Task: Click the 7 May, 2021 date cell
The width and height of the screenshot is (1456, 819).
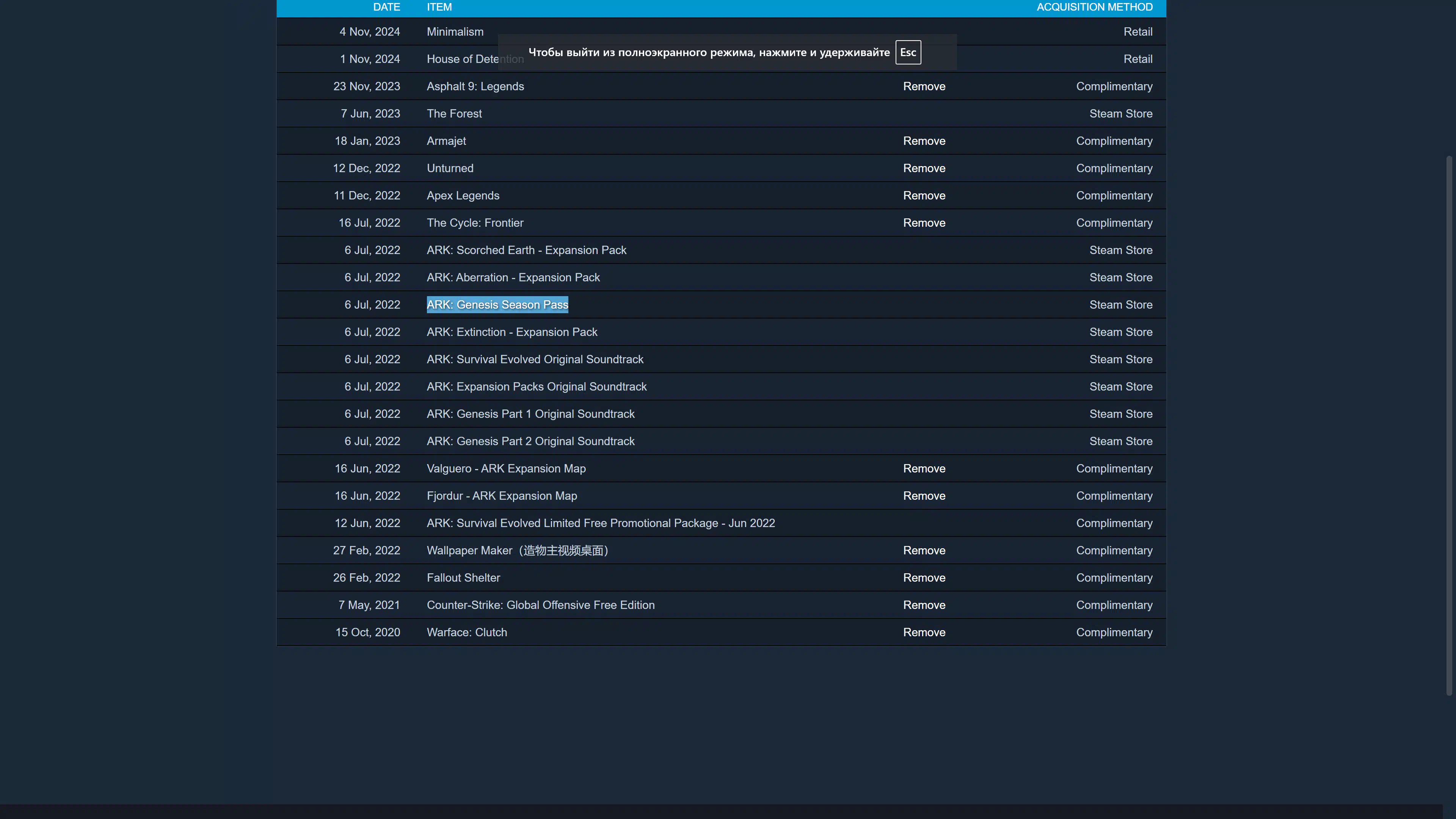Action: coord(369,605)
